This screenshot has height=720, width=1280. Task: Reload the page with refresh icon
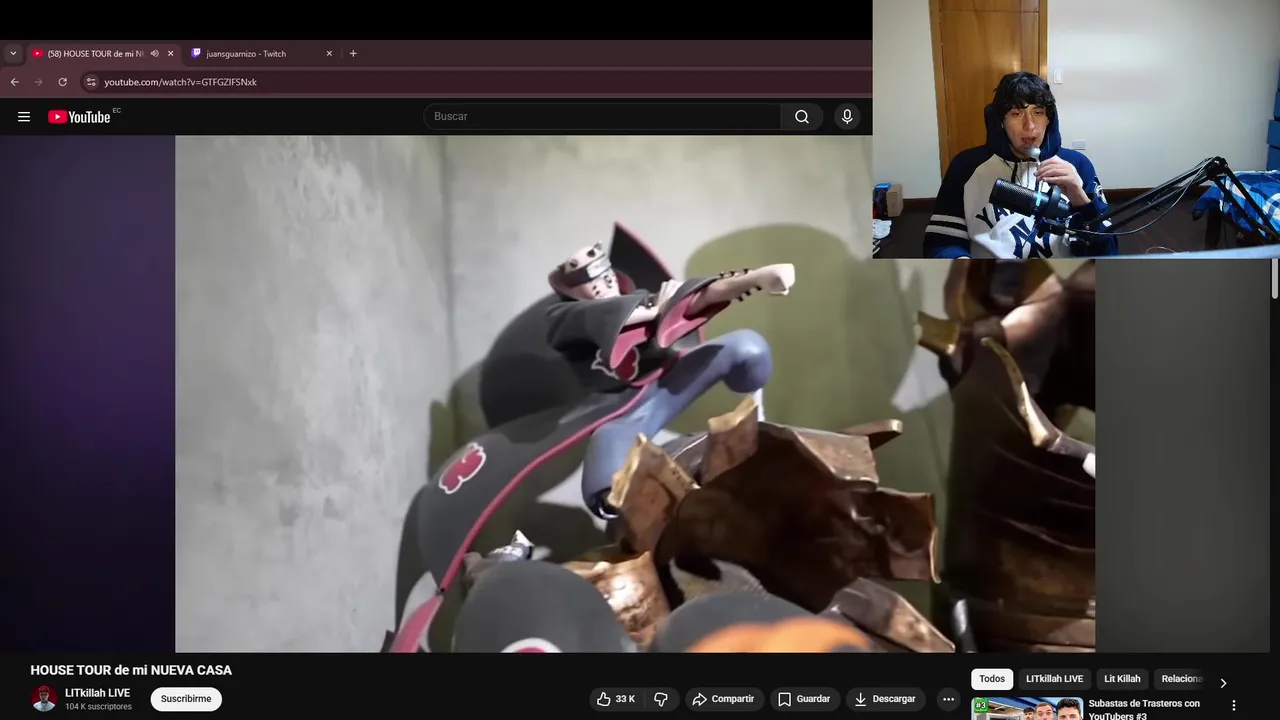(62, 82)
